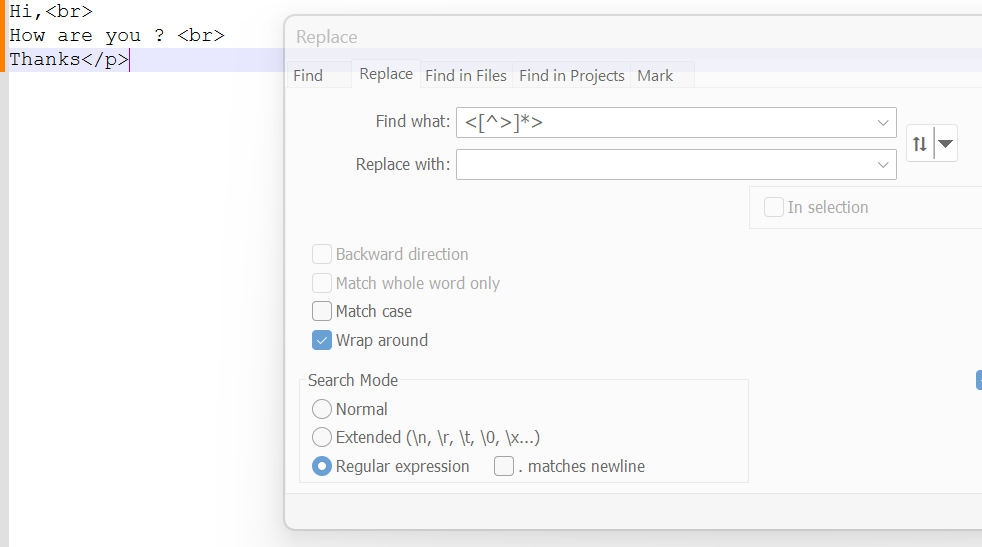
Task: Toggle Match whole word only
Action: tap(322, 284)
